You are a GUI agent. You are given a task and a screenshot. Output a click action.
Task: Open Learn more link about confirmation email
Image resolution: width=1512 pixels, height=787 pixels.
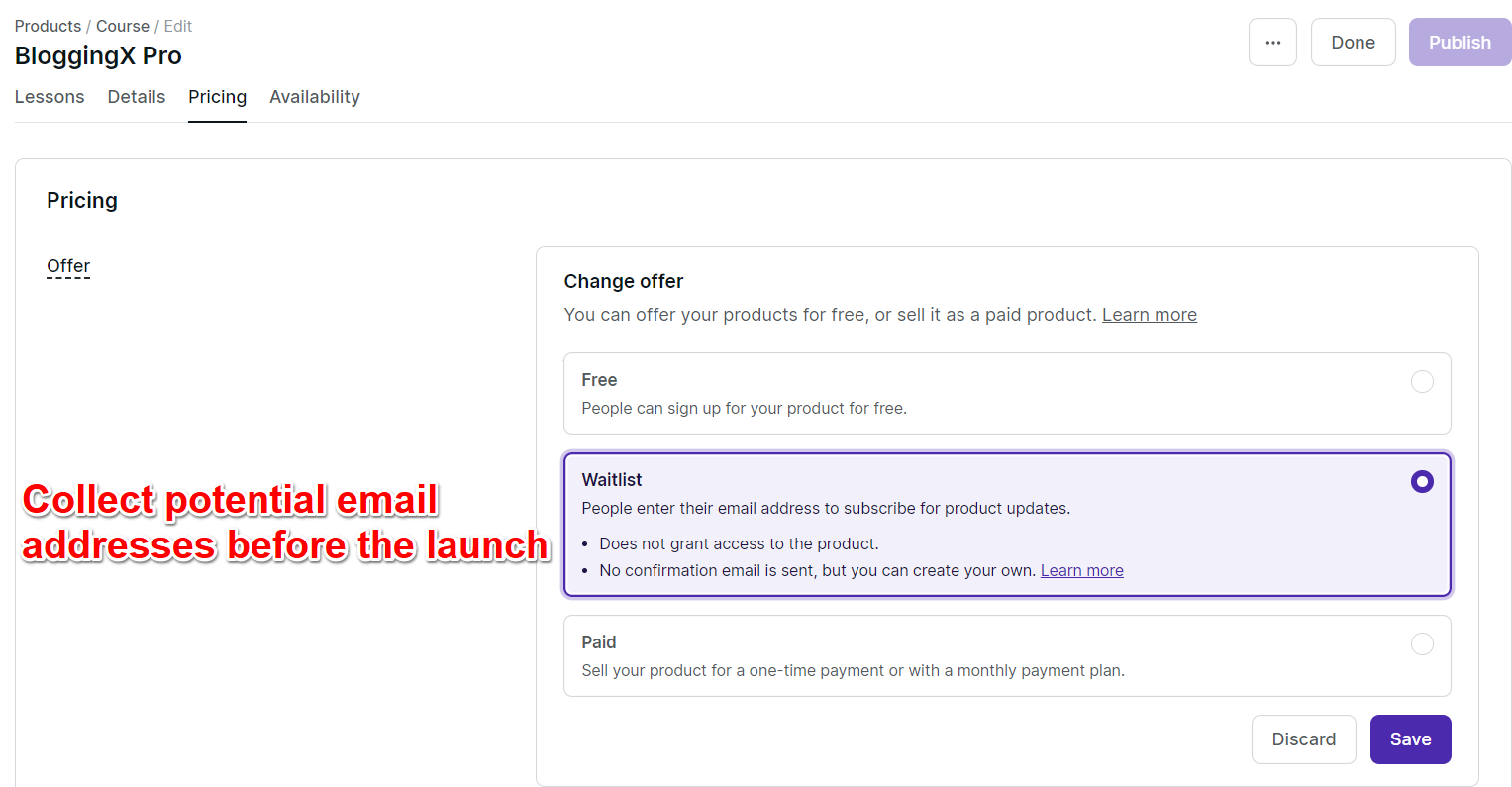click(1081, 571)
